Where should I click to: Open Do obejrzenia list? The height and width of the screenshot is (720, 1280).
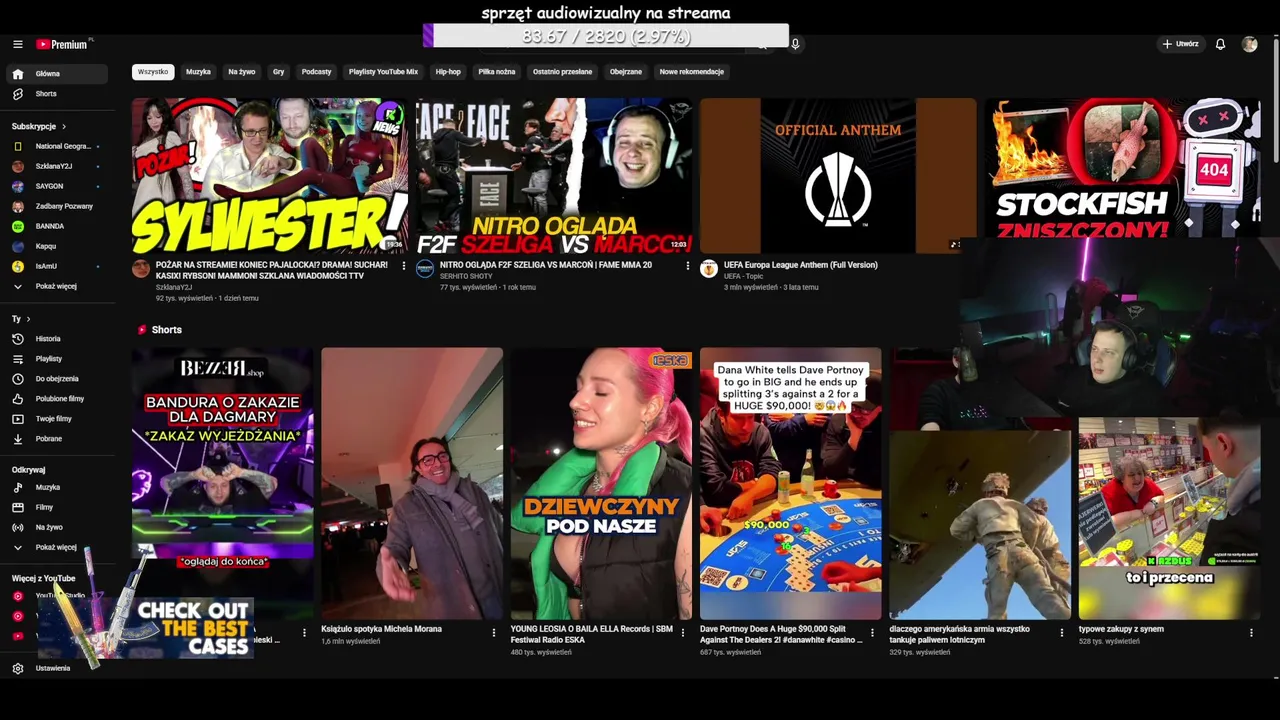click(x=59, y=379)
